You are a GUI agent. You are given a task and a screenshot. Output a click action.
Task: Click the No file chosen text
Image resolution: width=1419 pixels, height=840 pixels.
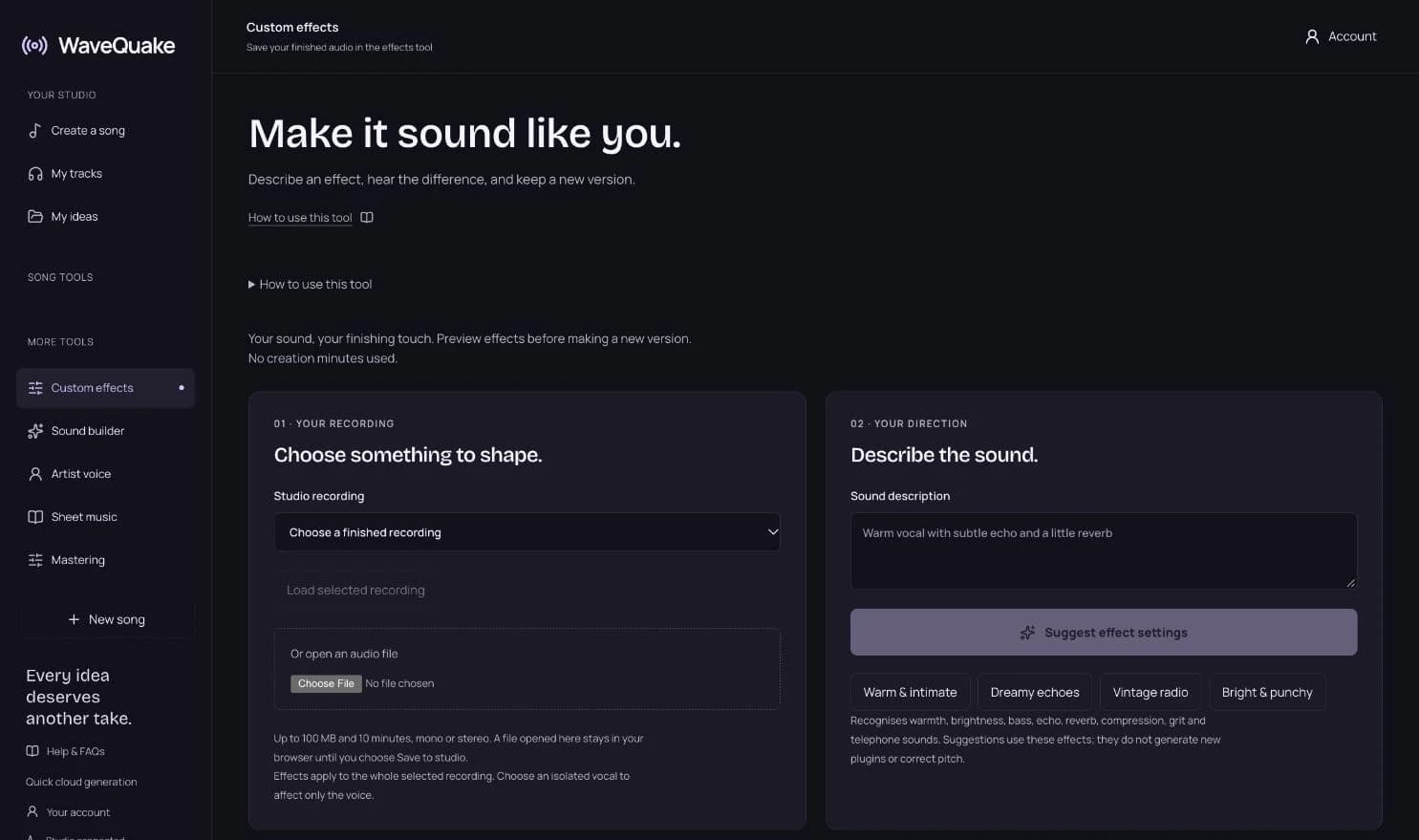399,683
